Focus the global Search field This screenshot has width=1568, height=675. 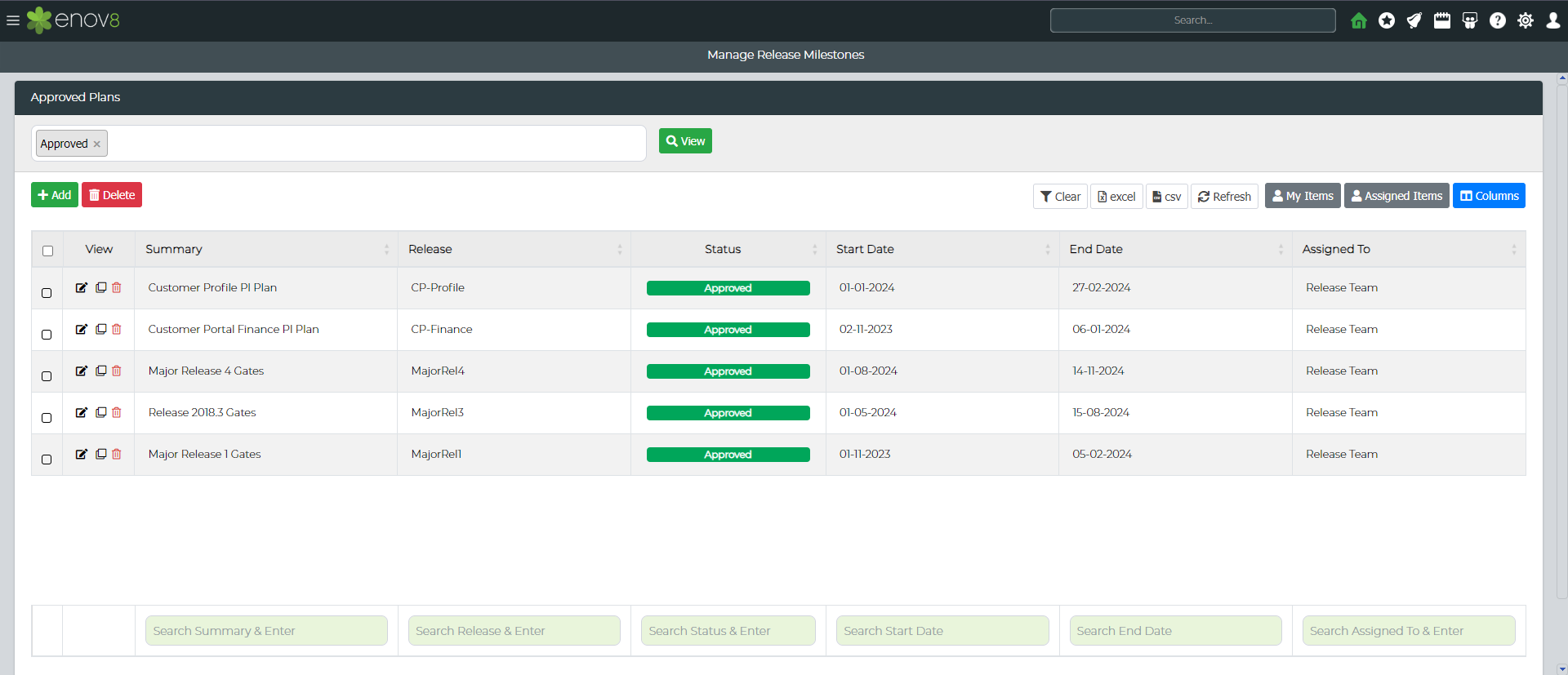1192,20
